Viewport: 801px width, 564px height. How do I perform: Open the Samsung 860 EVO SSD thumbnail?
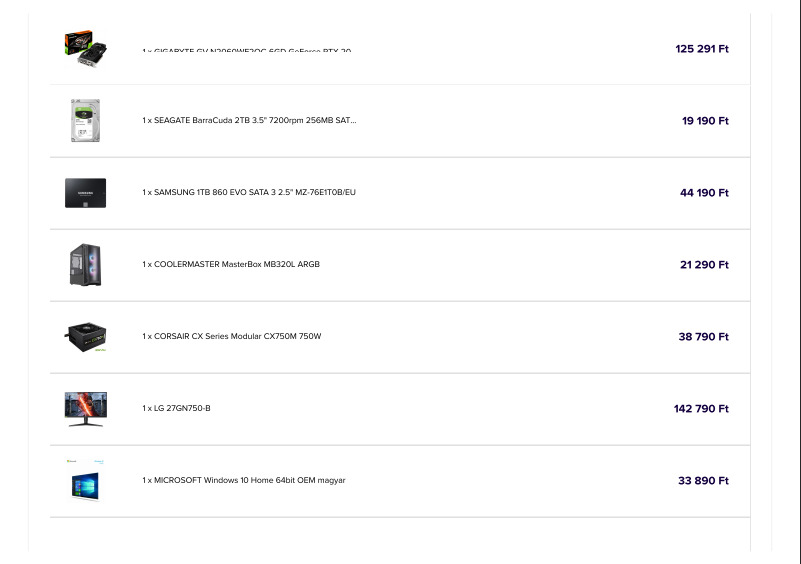[x=85, y=193]
